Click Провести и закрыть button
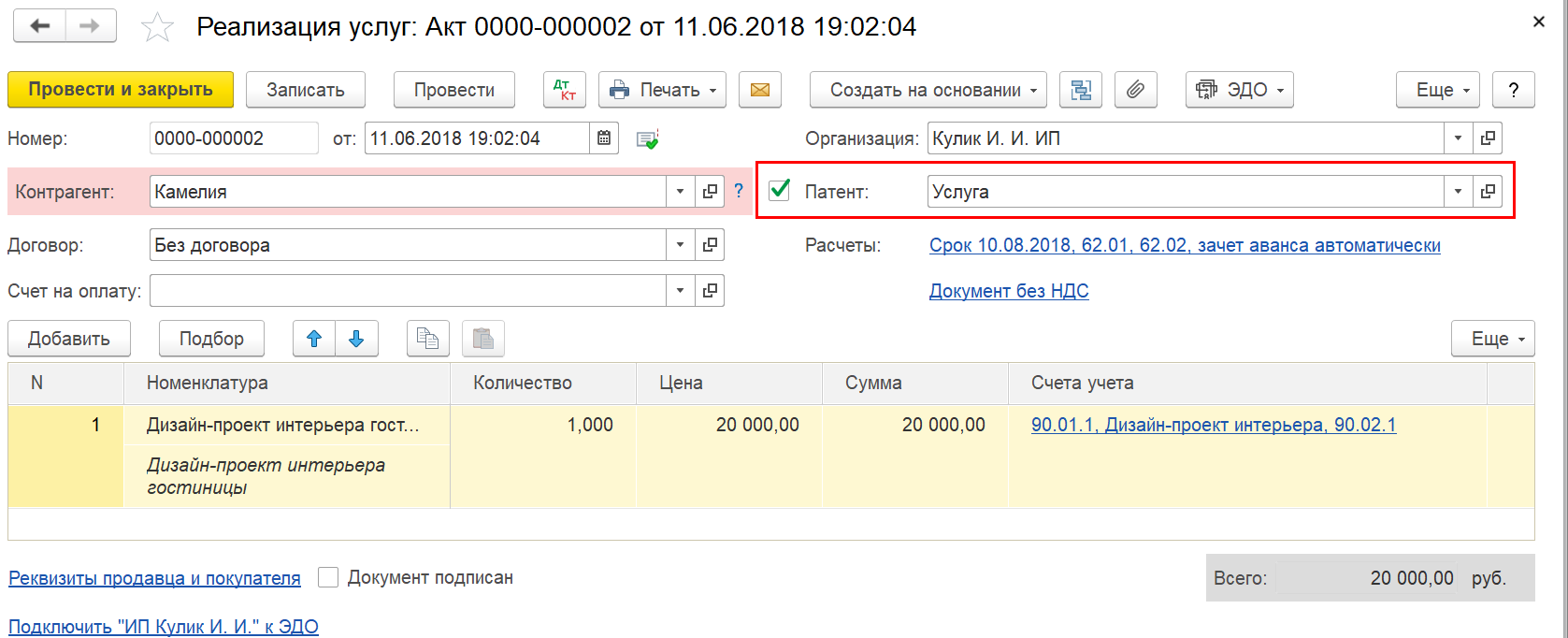The width and height of the screenshot is (1568, 638). pyautogui.click(x=121, y=90)
